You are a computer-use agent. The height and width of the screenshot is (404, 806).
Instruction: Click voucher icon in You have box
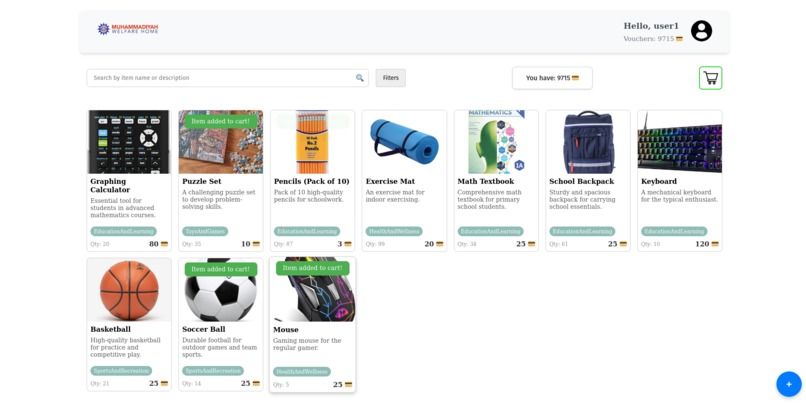click(575, 78)
